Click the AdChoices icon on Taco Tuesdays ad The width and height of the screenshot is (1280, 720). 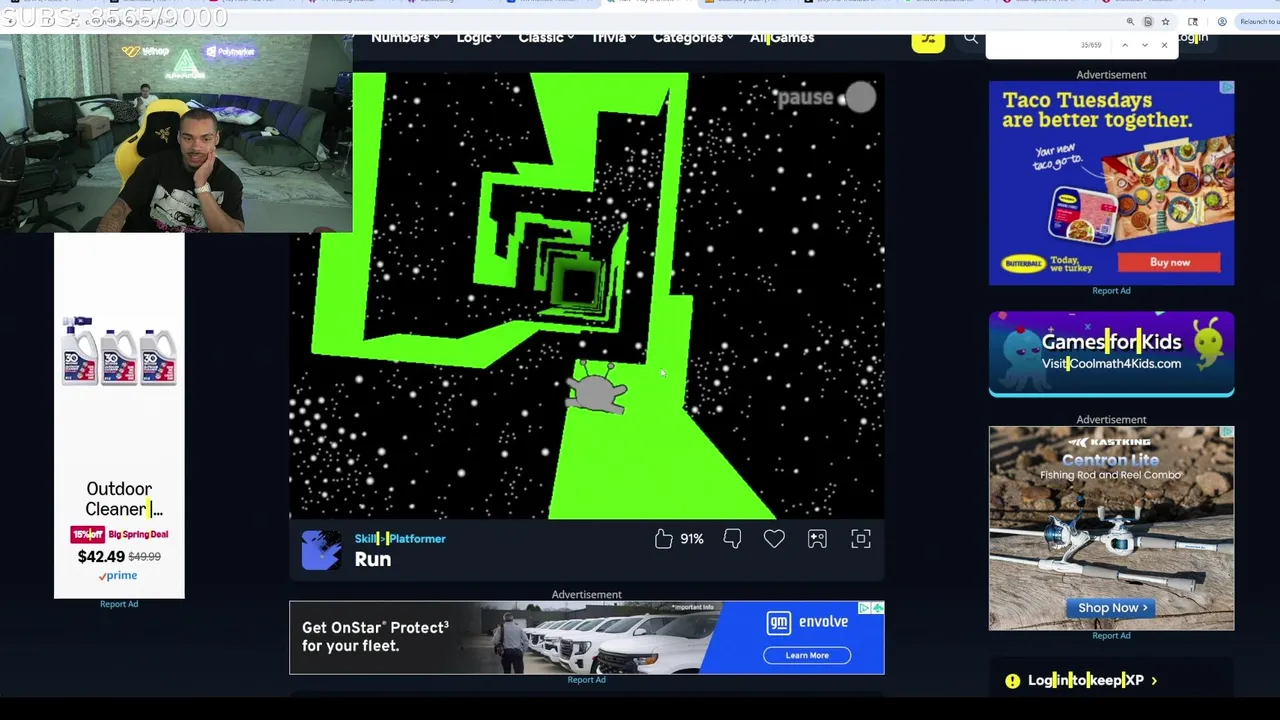[x=1227, y=88]
